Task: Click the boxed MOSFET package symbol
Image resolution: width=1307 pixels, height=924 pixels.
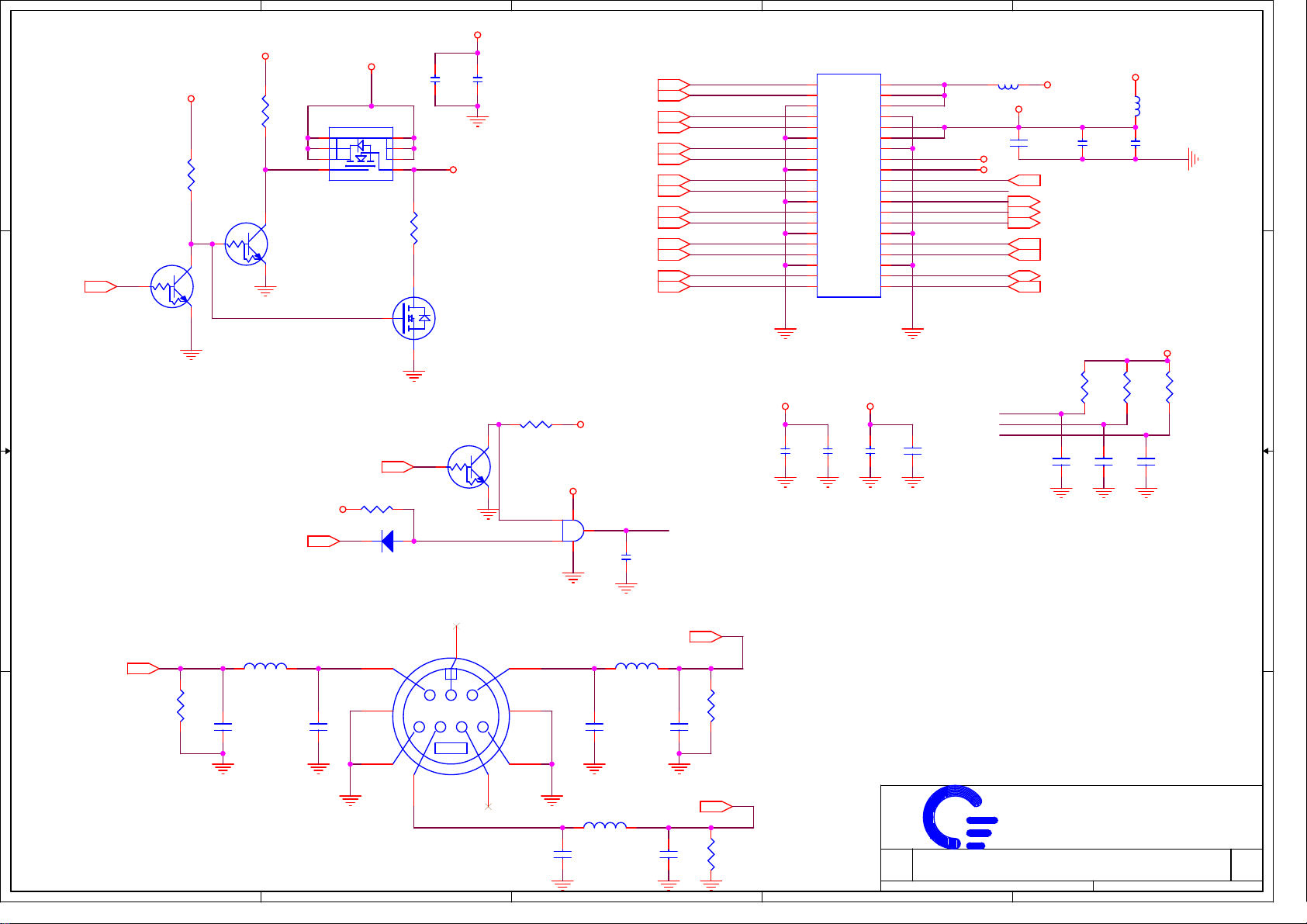Action: tap(361, 154)
